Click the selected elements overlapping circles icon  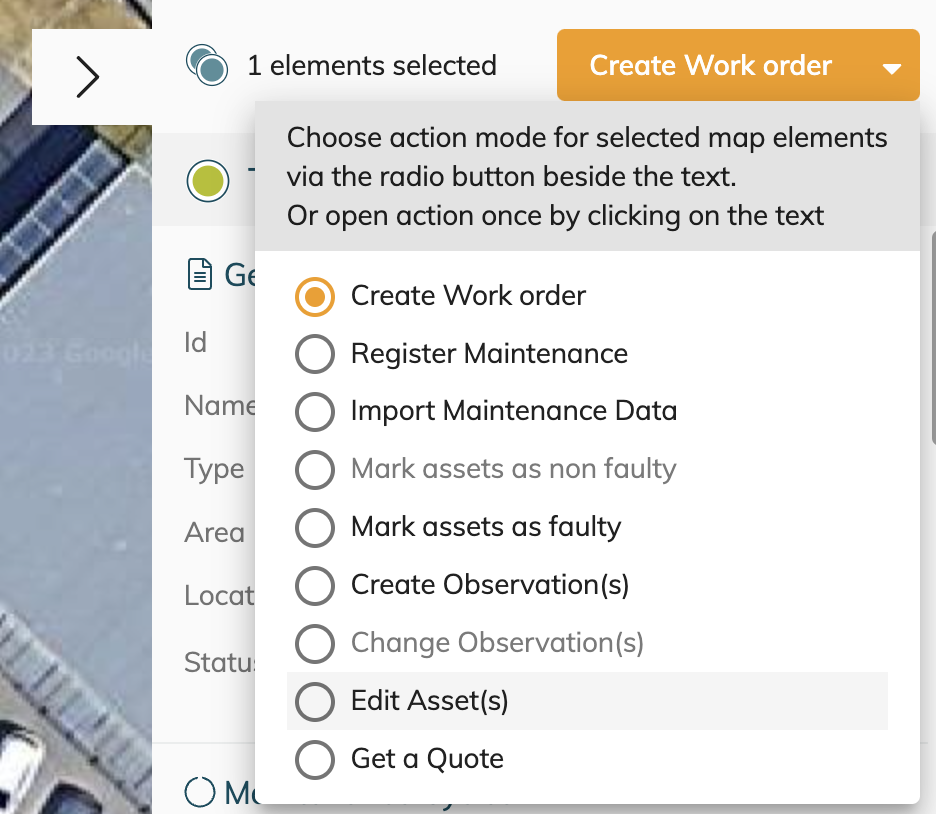click(x=206, y=66)
